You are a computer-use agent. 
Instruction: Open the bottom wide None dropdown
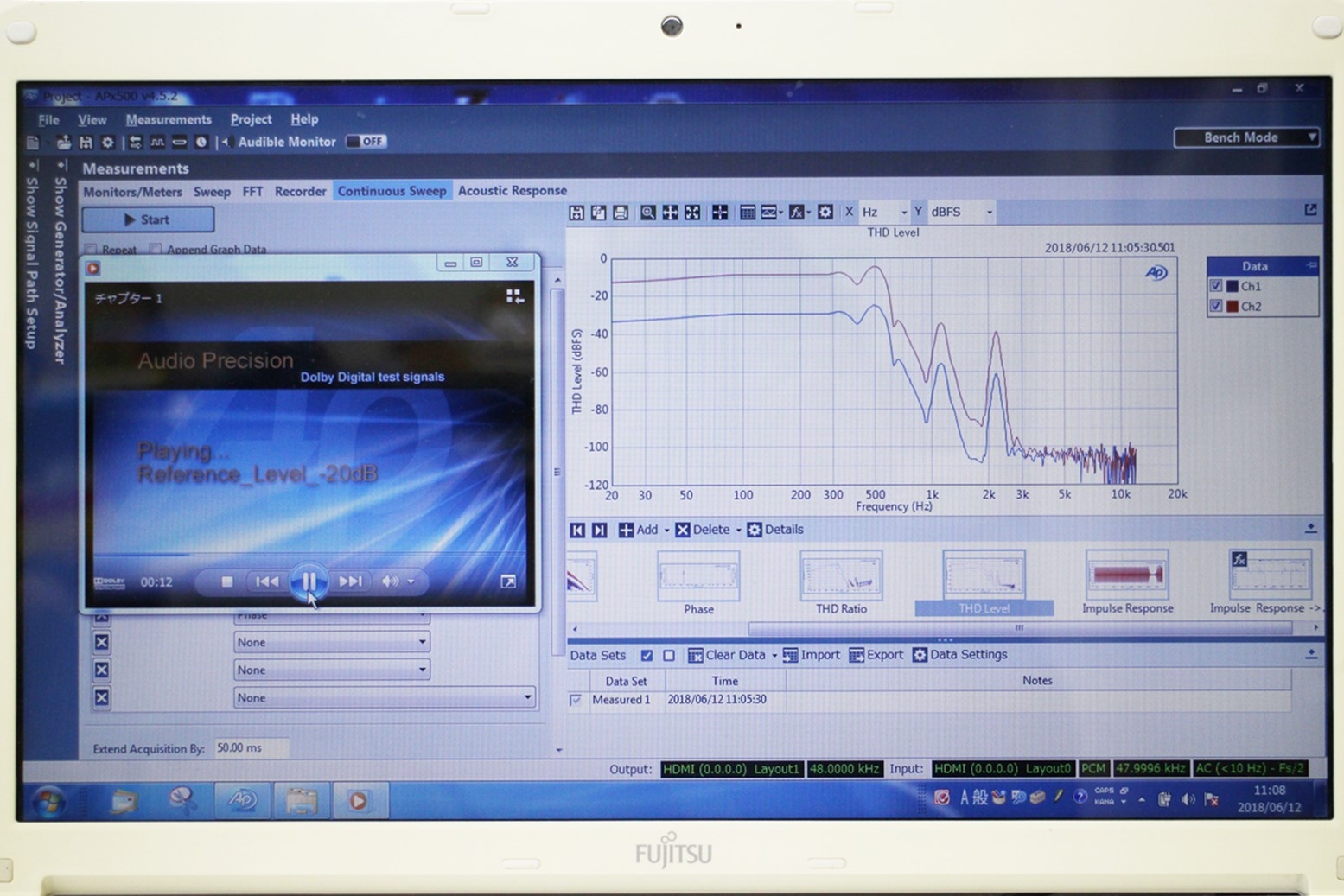pyautogui.click(x=384, y=698)
